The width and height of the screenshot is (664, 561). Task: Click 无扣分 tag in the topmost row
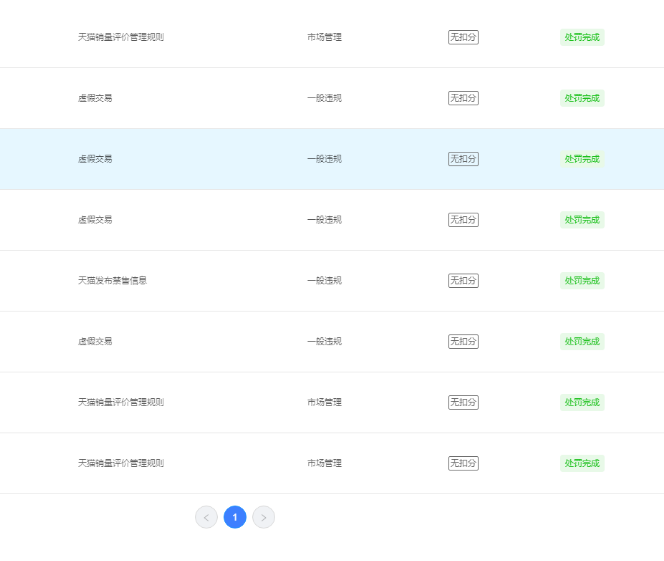click(x=463, y=37)
